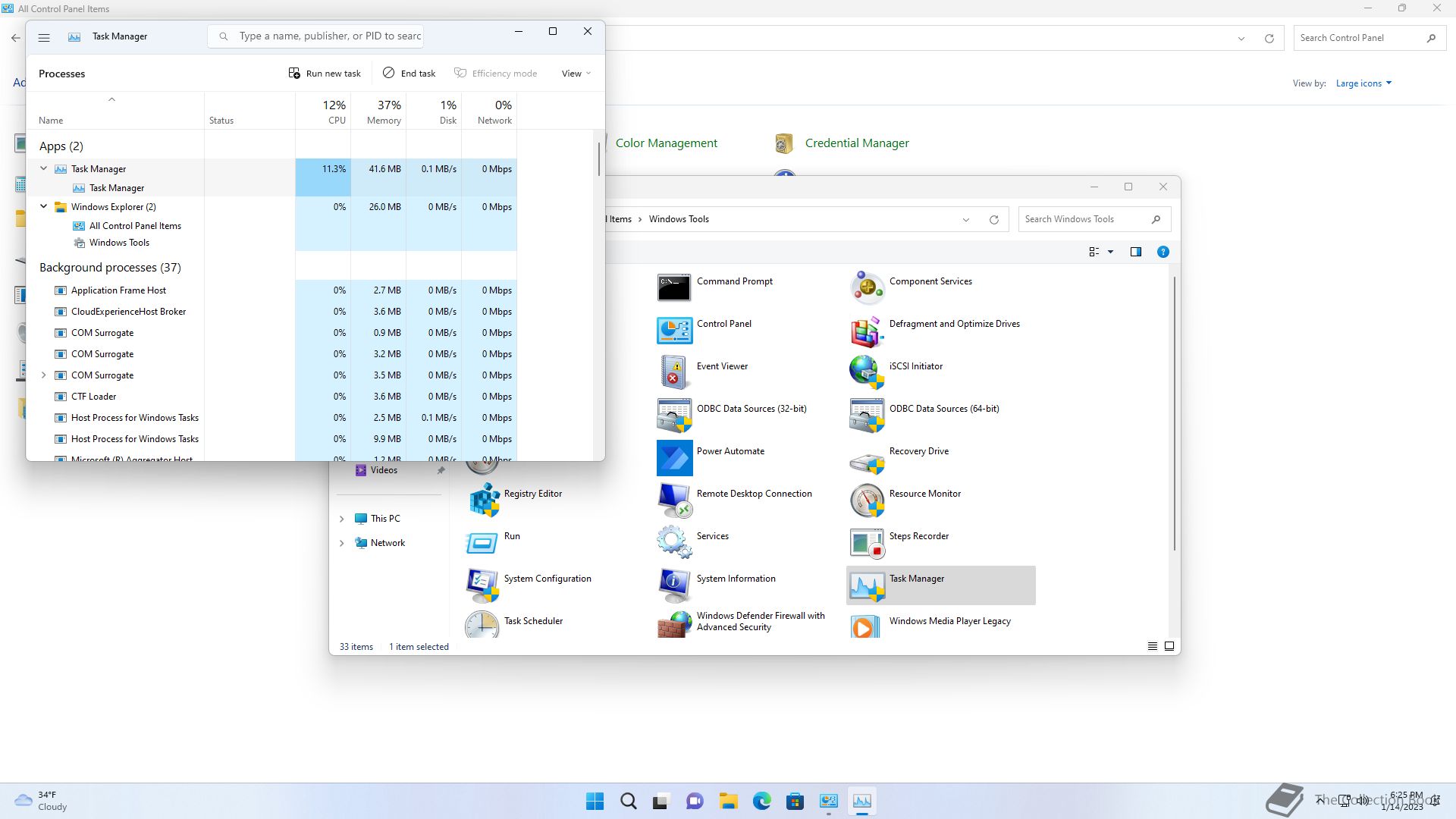Open File Explorer from taskbar

tap(728, 801)
